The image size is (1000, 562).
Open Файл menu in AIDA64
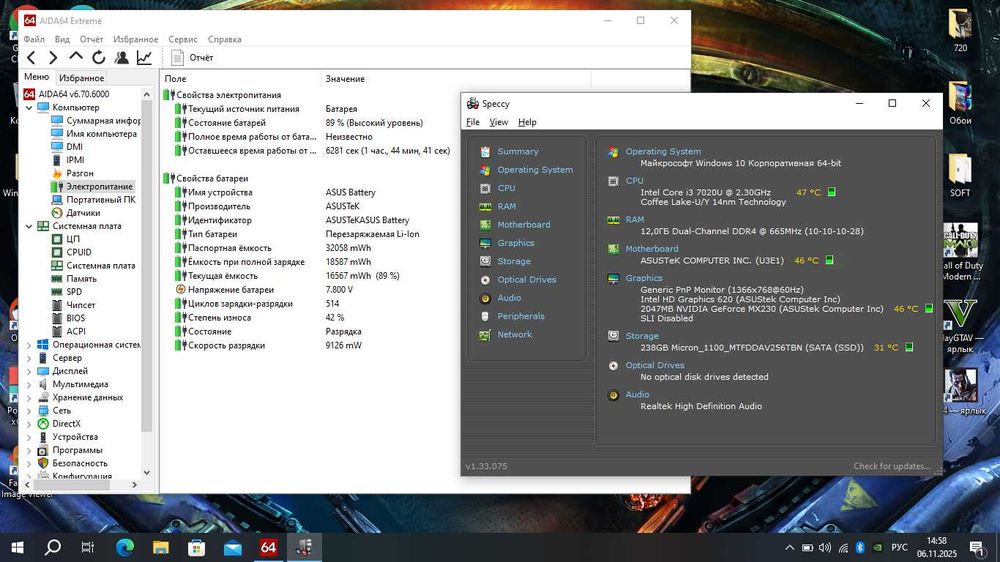pos(34,39)
